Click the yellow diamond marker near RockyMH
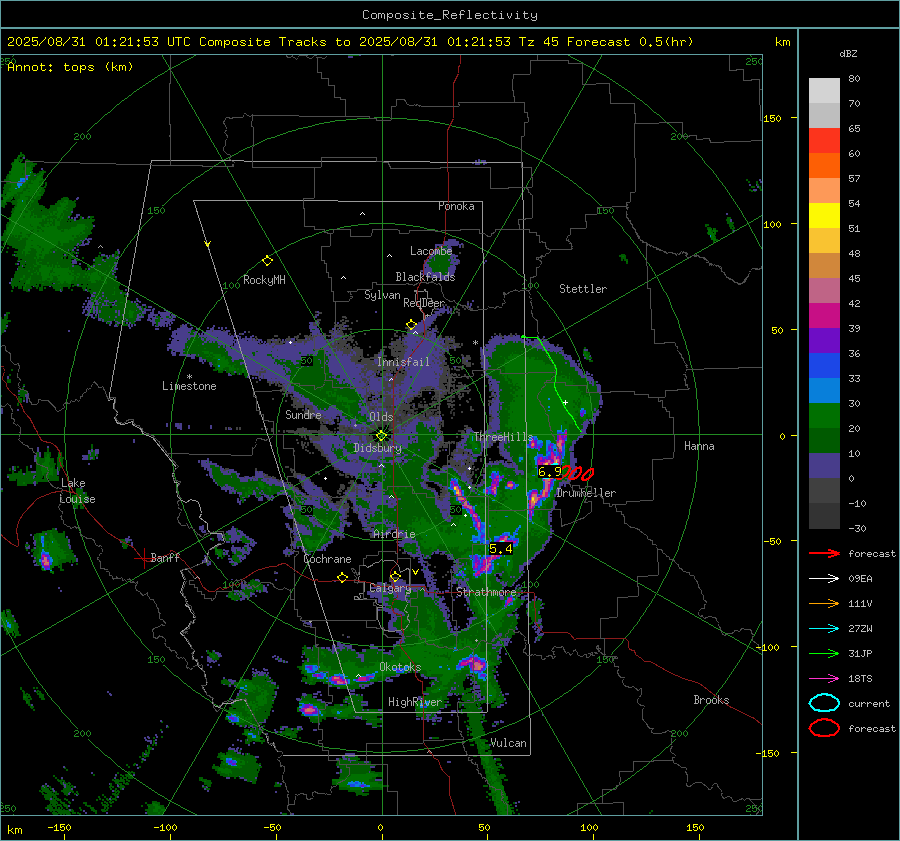Screen dimensions: 900x841 [267, 261]
